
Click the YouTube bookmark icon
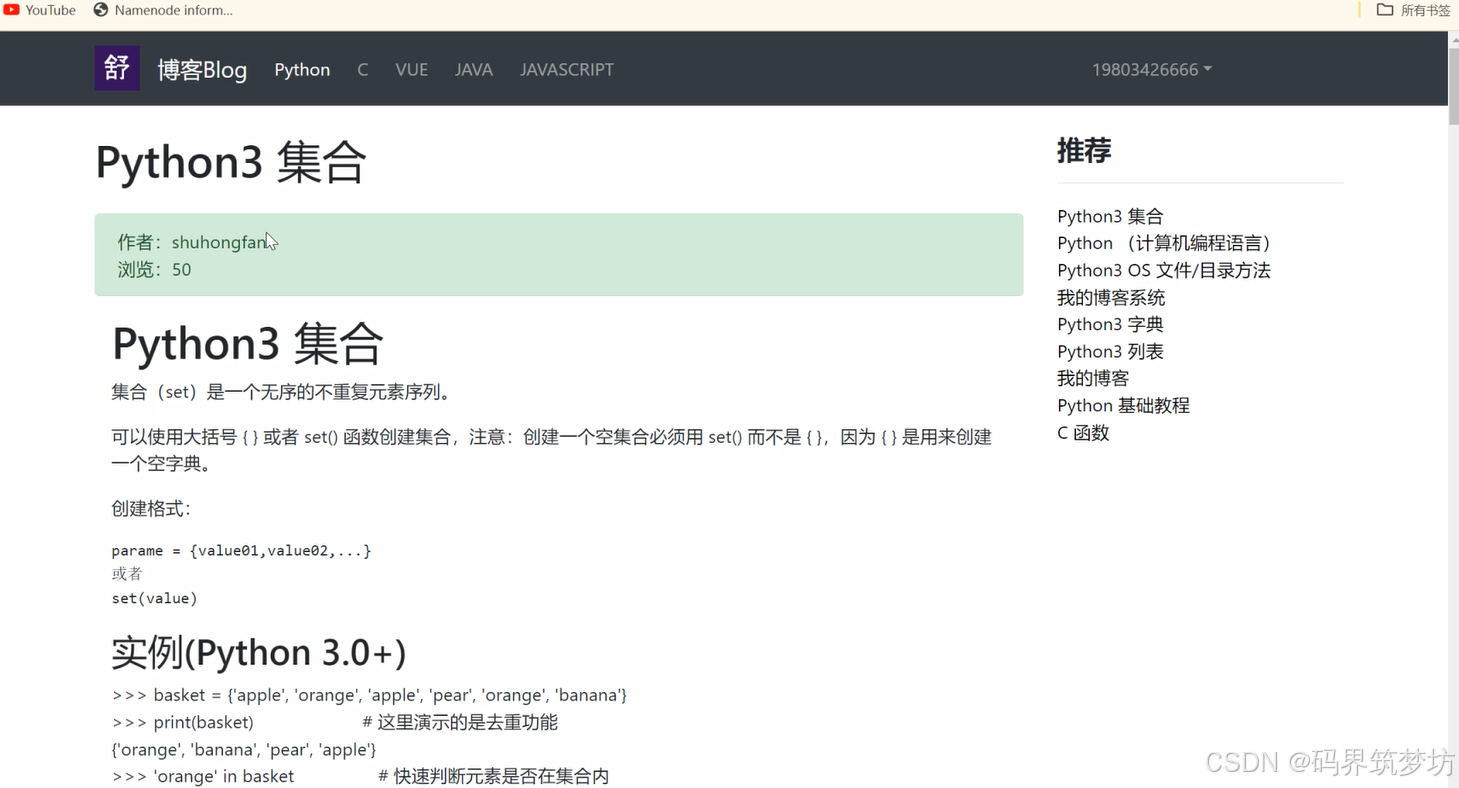coord(11,10)
